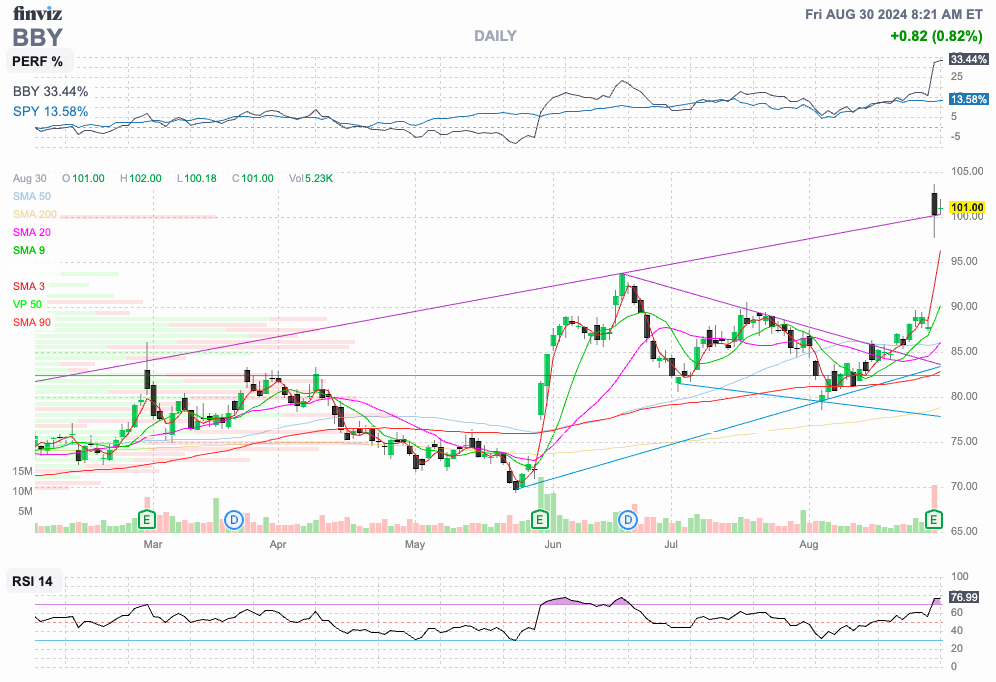
Task: Click the RSI axis value 100
Action: click(960, 577)
